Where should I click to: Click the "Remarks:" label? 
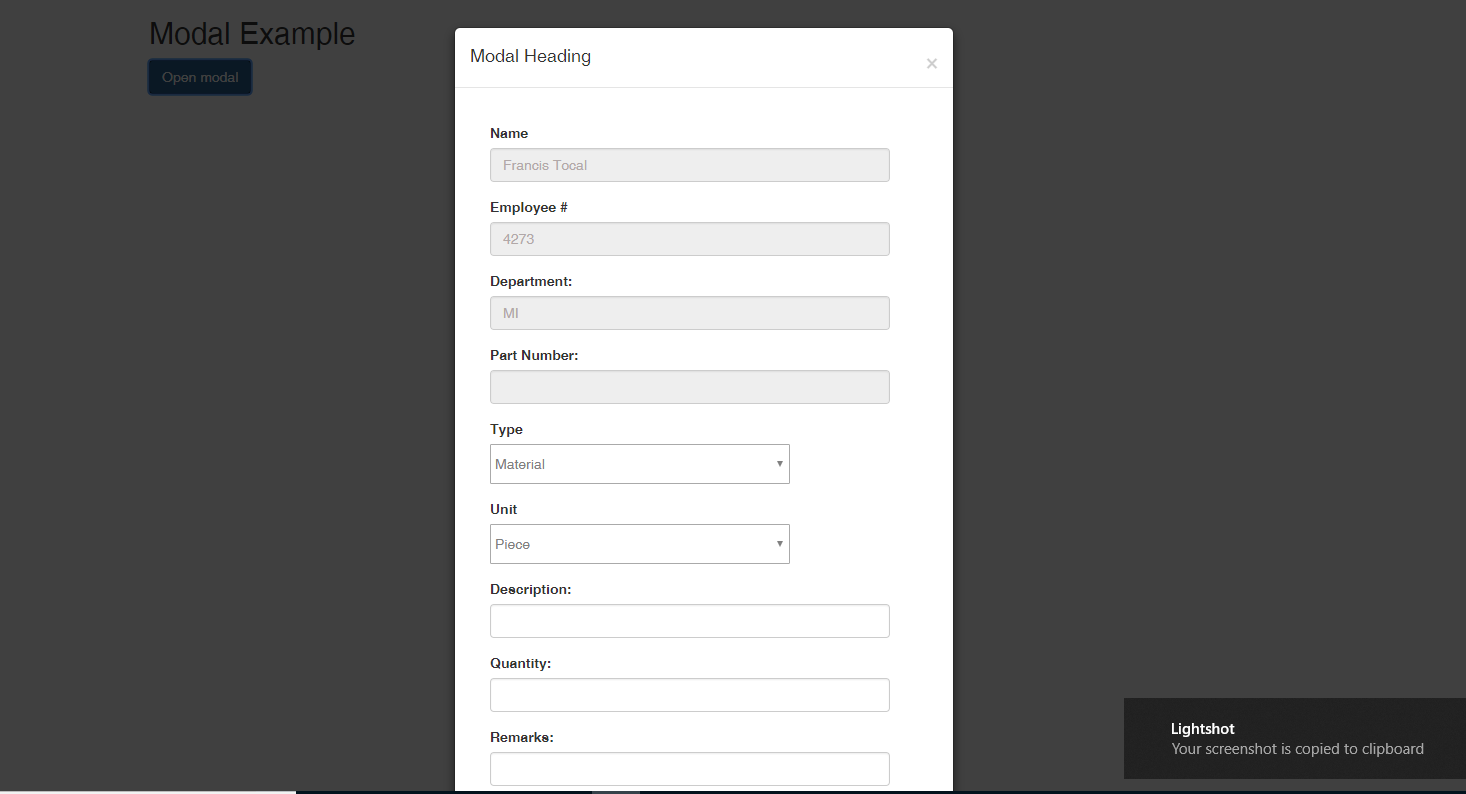522,737
